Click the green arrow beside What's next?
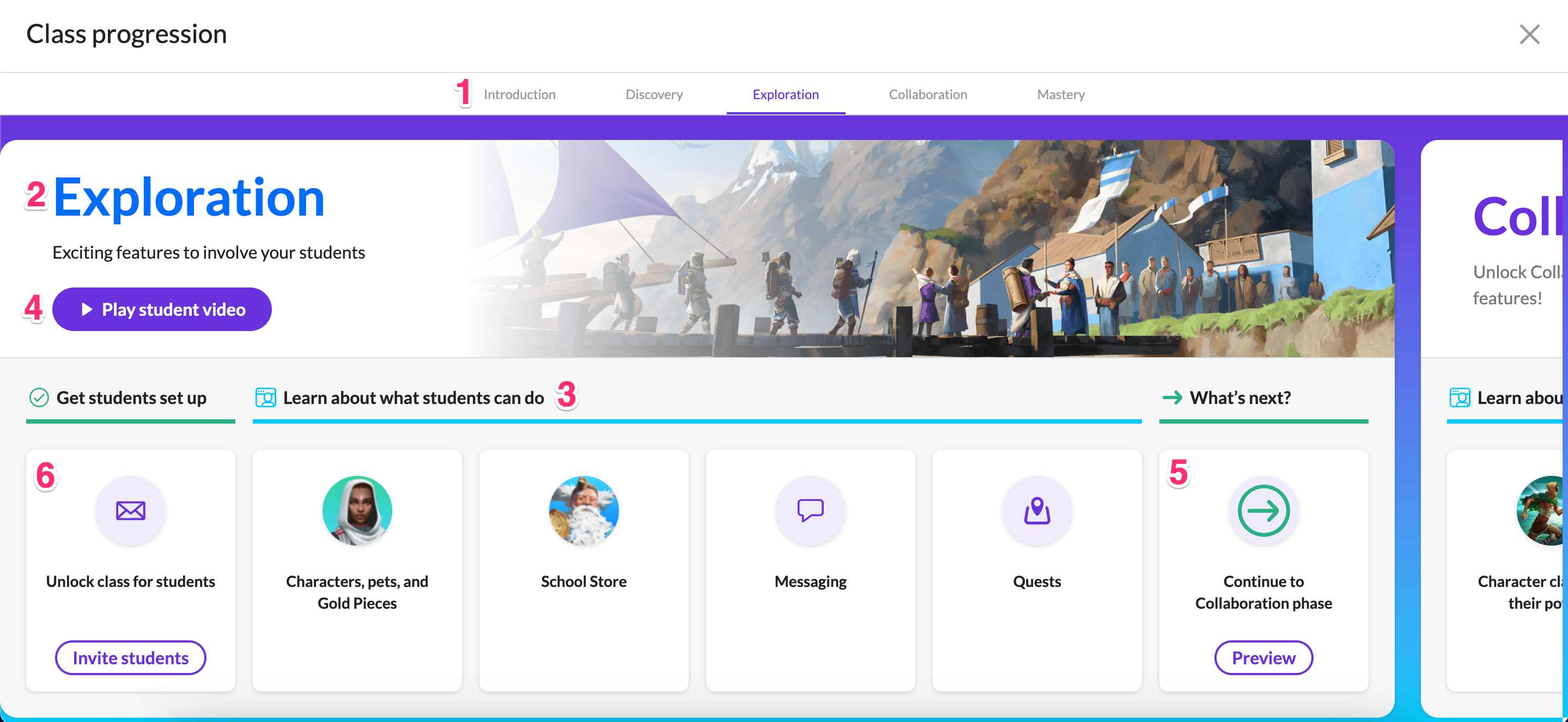 (1172, 398)
